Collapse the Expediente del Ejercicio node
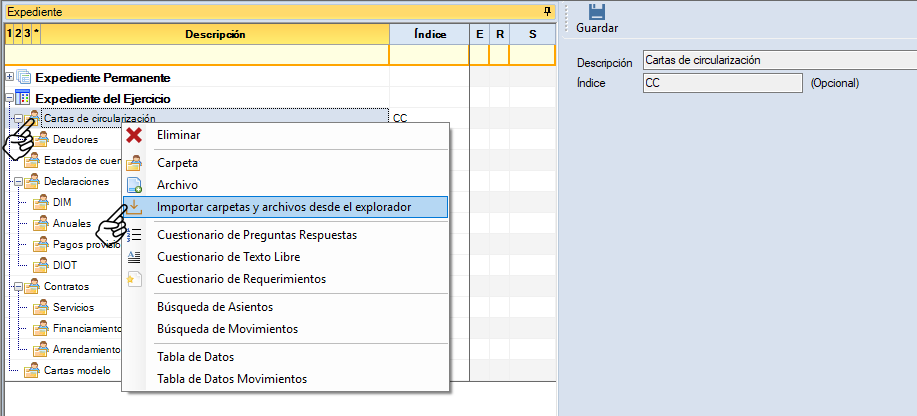917x416 pixels. 10,98
